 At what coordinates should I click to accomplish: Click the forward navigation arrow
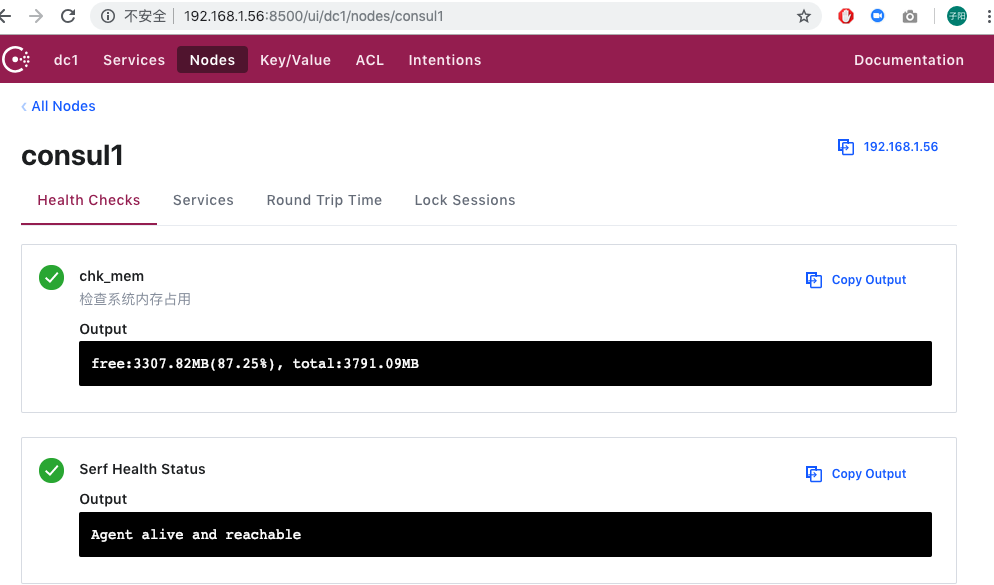36,16
